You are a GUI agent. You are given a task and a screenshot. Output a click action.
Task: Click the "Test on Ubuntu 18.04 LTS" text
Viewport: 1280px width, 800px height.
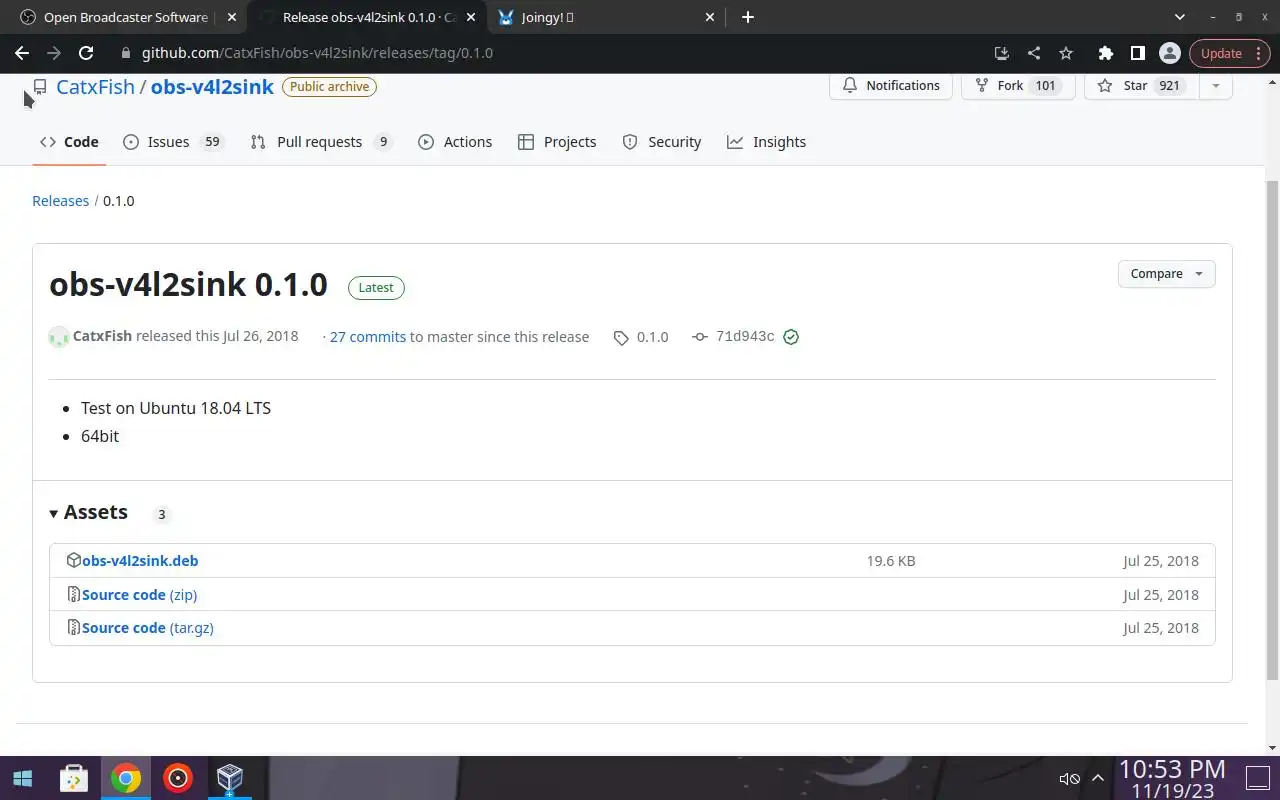point(176,408)
